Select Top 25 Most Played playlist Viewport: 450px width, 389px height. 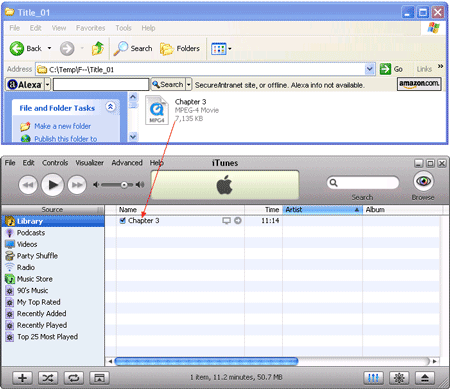click(x=53, y=337)
